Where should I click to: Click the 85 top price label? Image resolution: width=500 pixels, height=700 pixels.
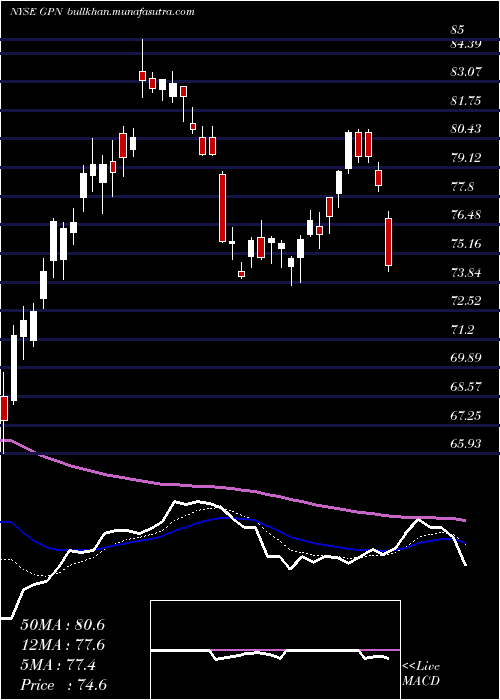pos(458,30)
